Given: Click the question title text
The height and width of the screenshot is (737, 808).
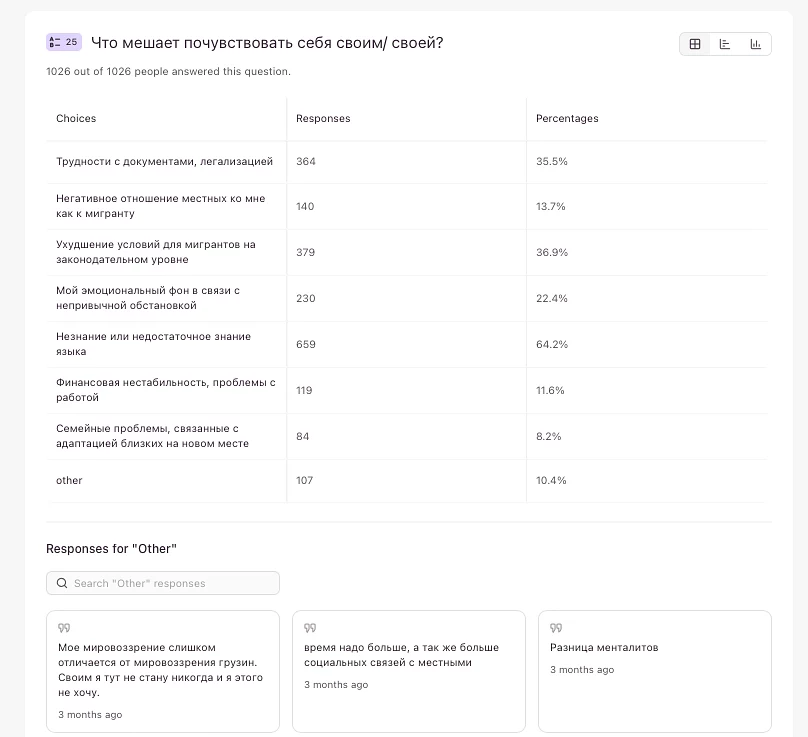Looking at the screenshot, I should tap(267, 42).
